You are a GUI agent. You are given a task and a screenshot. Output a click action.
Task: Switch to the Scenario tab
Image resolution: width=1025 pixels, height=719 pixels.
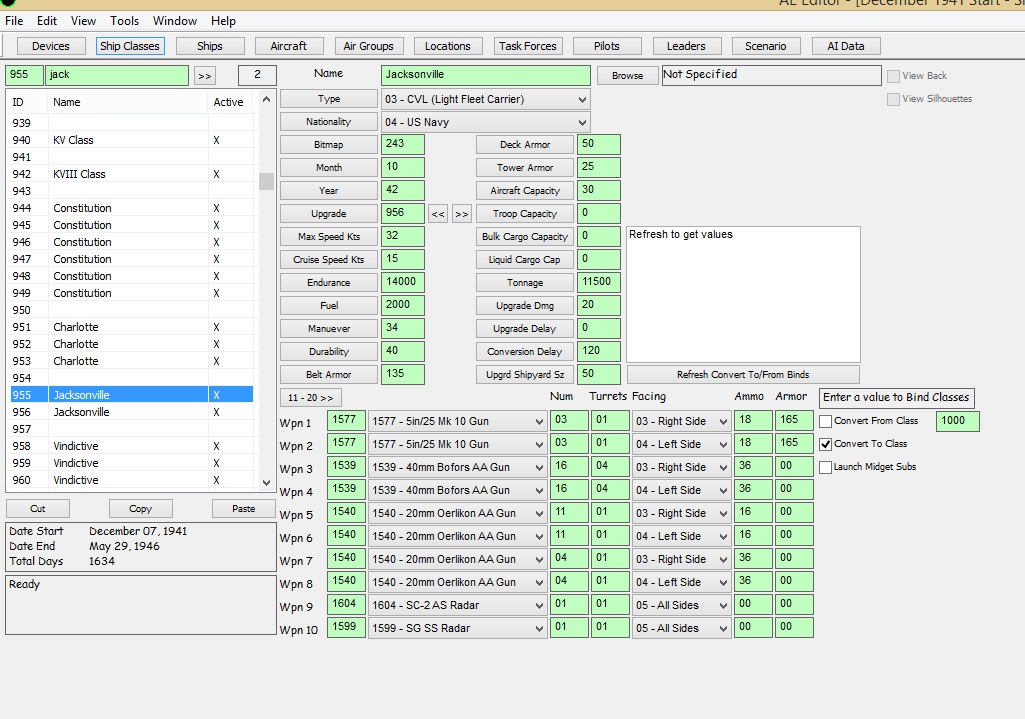click(x=765, y=46)
